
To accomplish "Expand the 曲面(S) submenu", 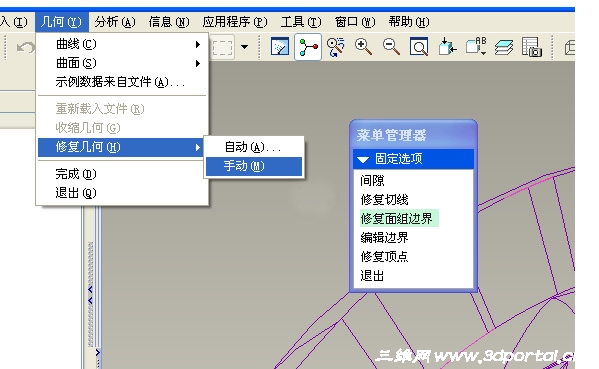I will click(122, 63).
